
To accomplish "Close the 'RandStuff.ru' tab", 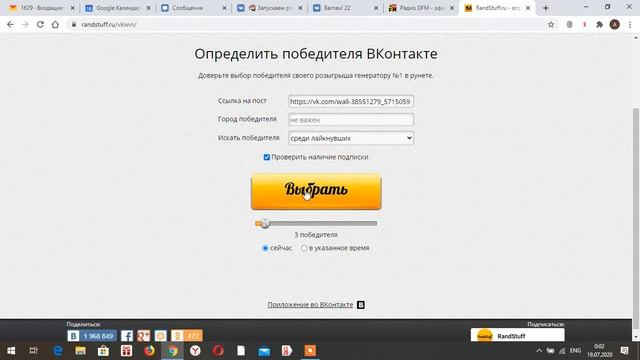I will pos(528,8).
